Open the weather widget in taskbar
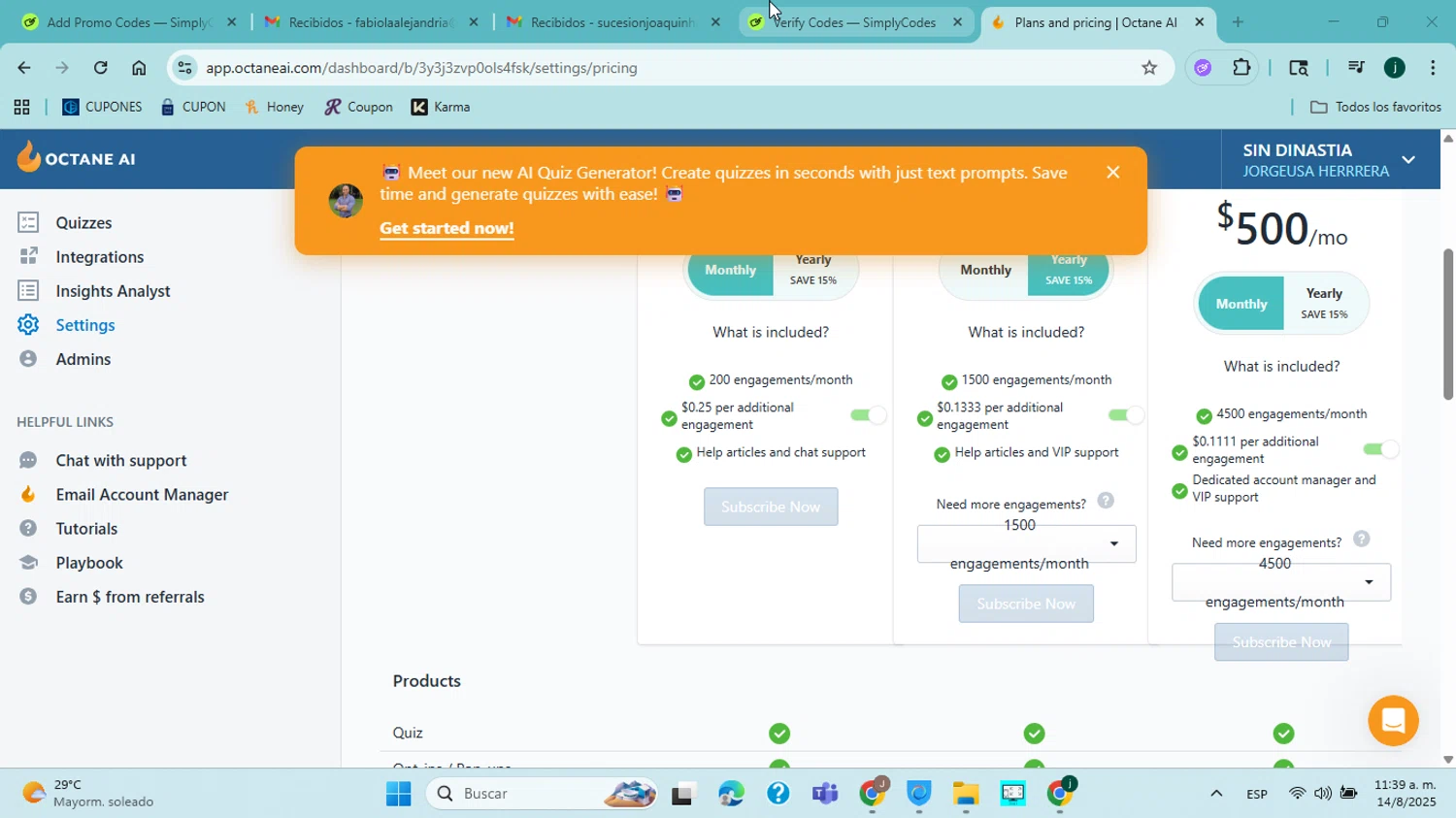The image size is (1456, 818). click(89, 794)
